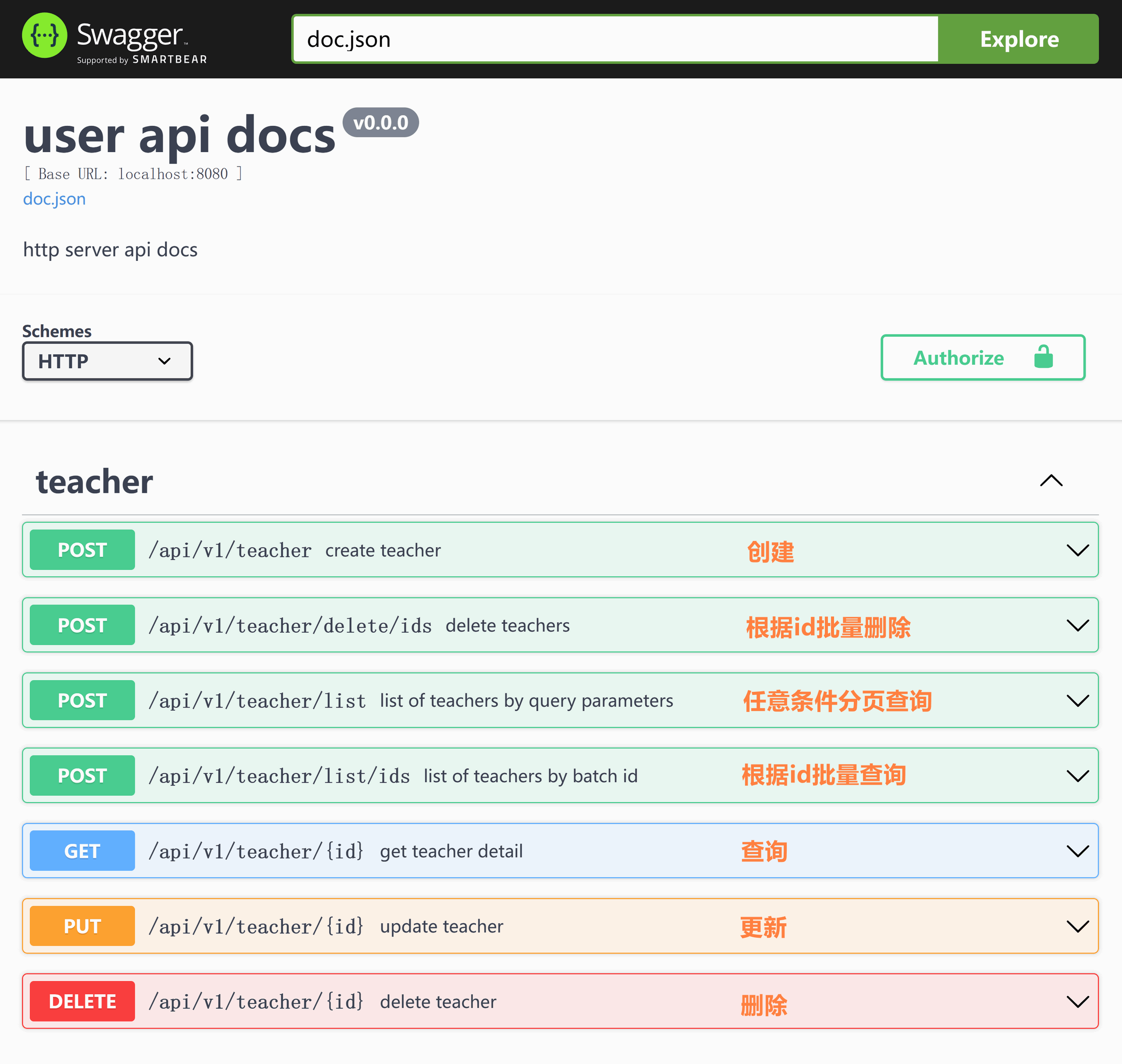Collapse the teacher section with chevron
The image size is (1122, 1064).
(1051, 481)
